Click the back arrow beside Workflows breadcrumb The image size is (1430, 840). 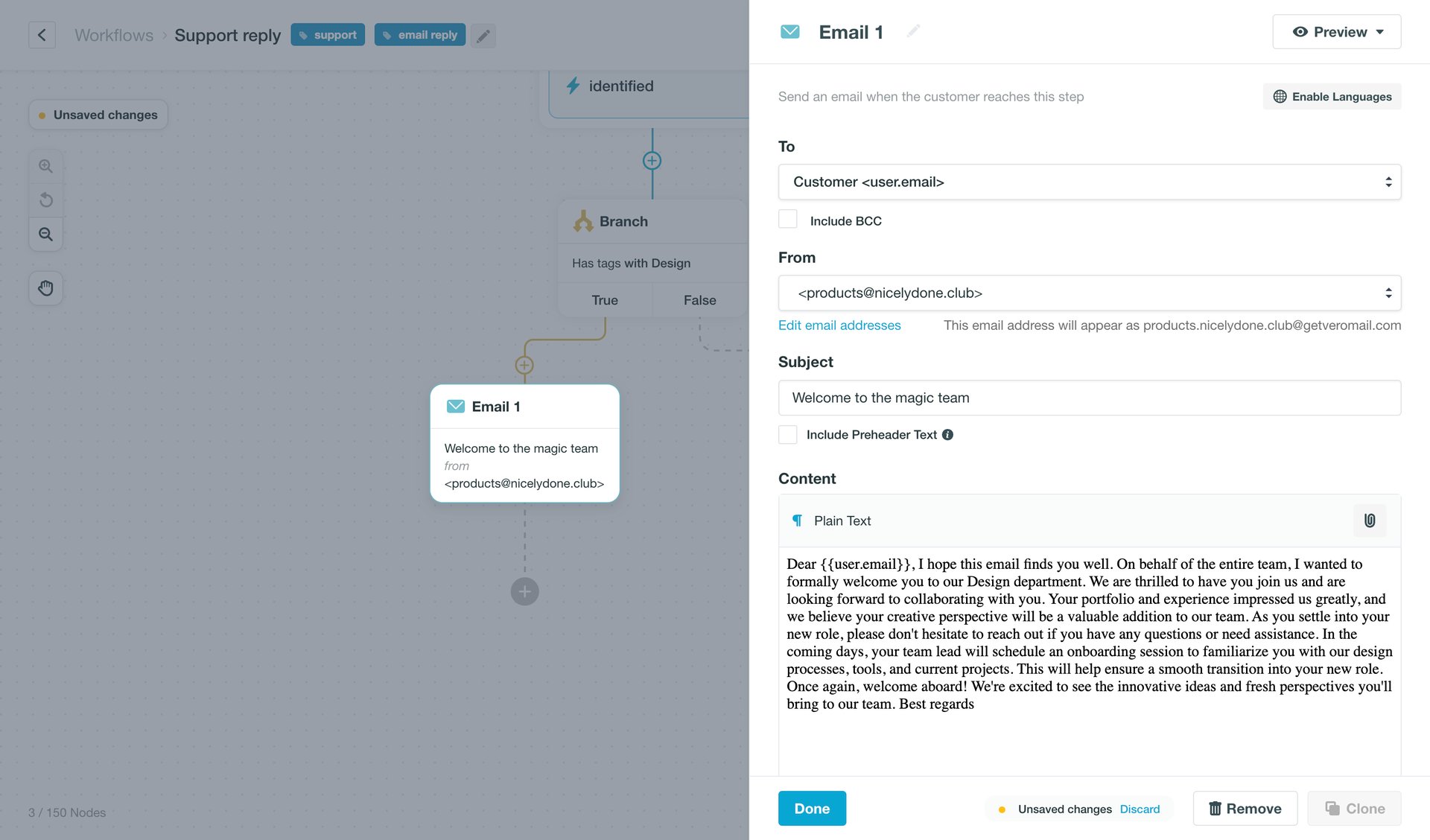click(42, 34)
